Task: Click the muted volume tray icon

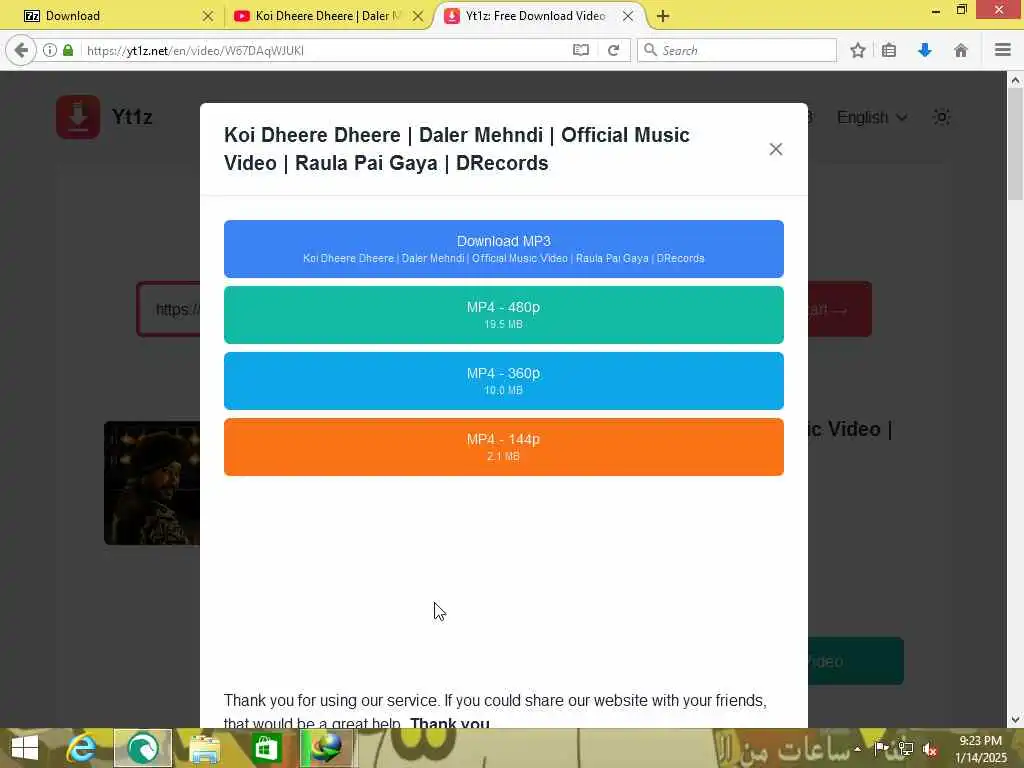Action: tap(930, 750)
